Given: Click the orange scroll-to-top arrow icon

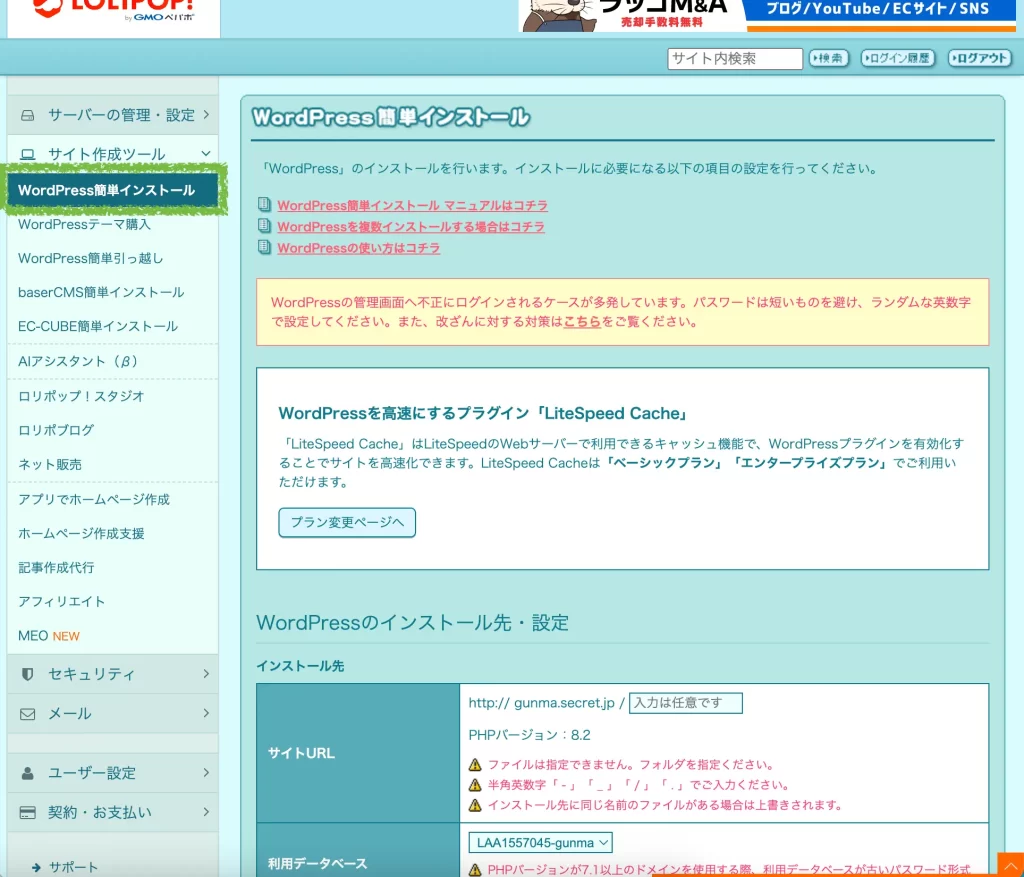Looking at the screenshot, I should [1009, 865].
